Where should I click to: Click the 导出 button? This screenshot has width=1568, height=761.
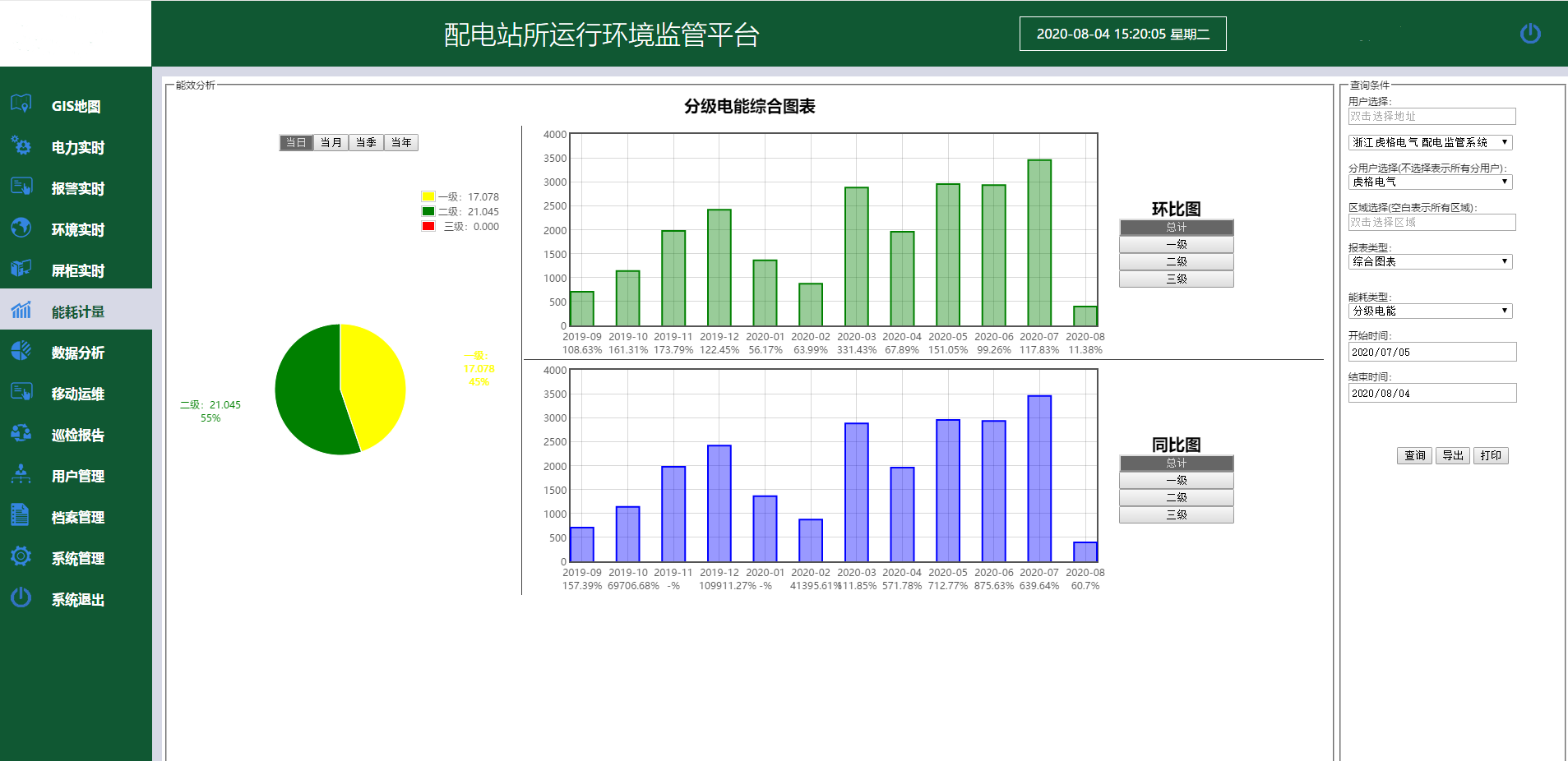coord(1453,455)
